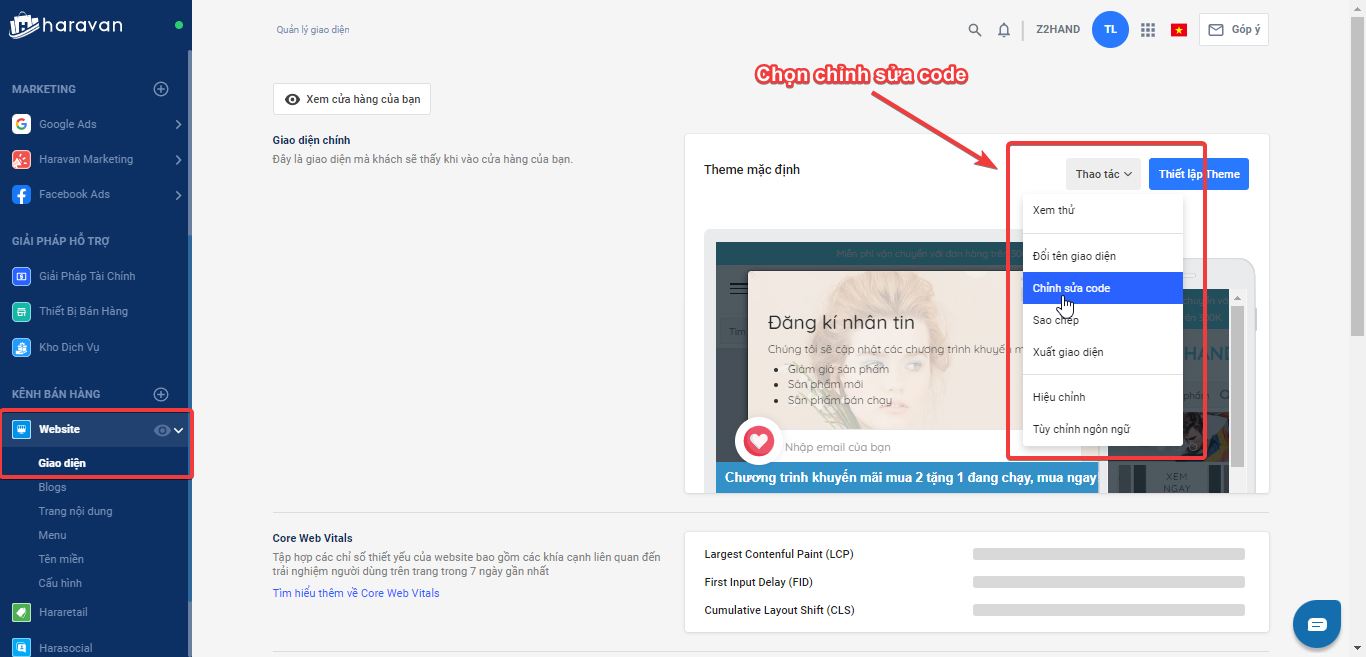The width and height of the screenshot is (1366, 657).
Task: Open the Harasocial icon
Action: [x=21, y=648]
